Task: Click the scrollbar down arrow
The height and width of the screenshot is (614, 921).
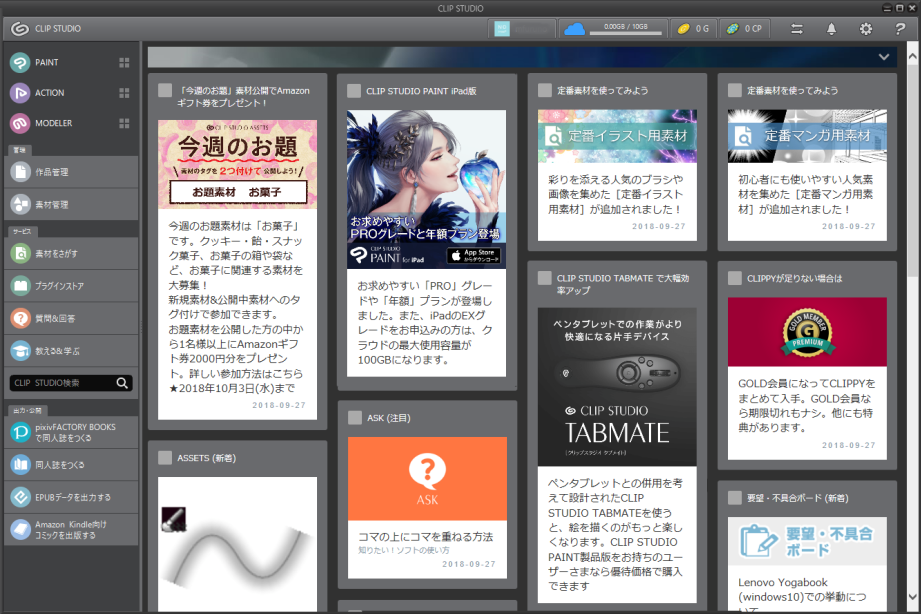Action: 912,596
